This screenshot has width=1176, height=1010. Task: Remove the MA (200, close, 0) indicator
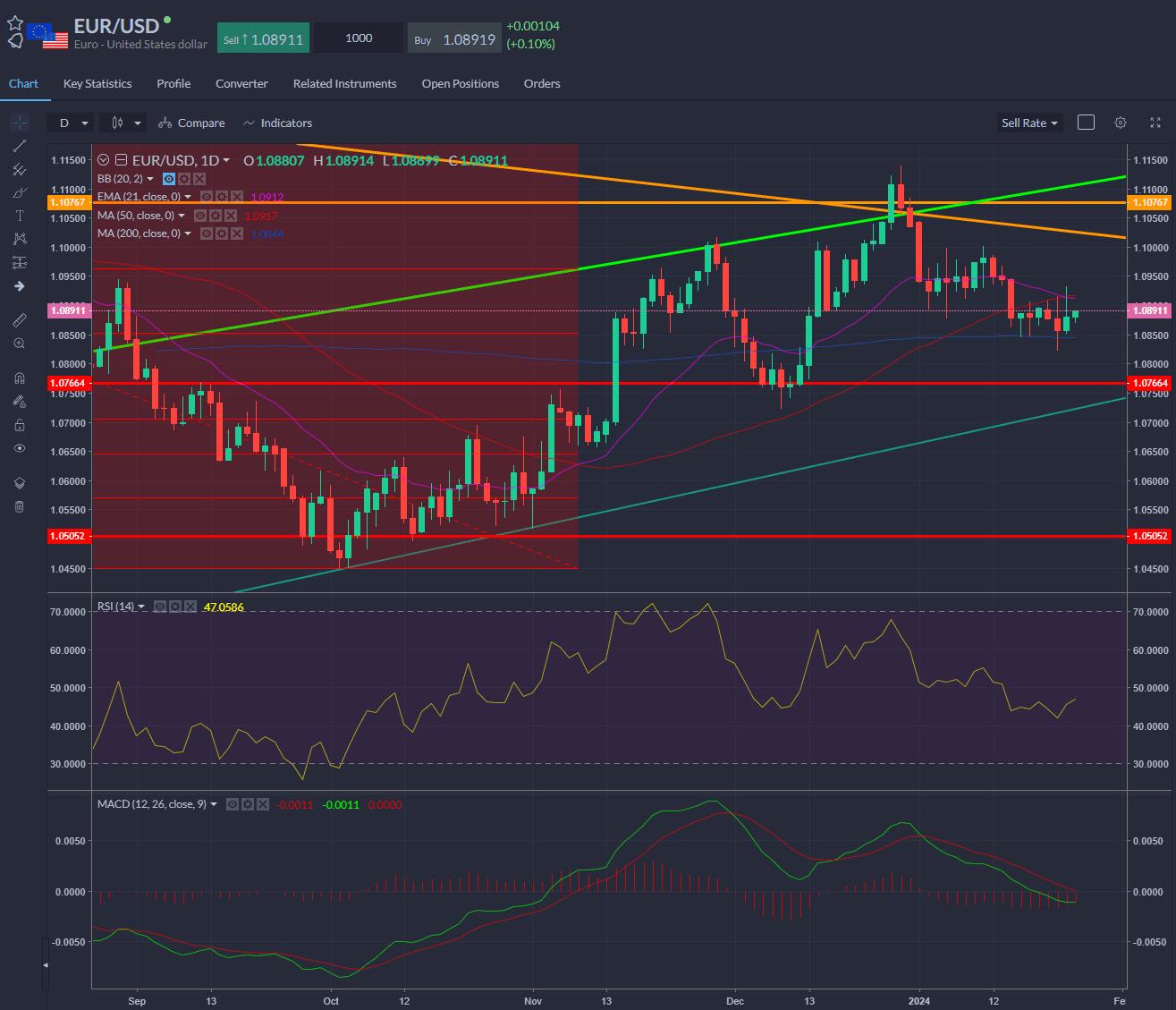pyautogui.click(x=237, y=233)
